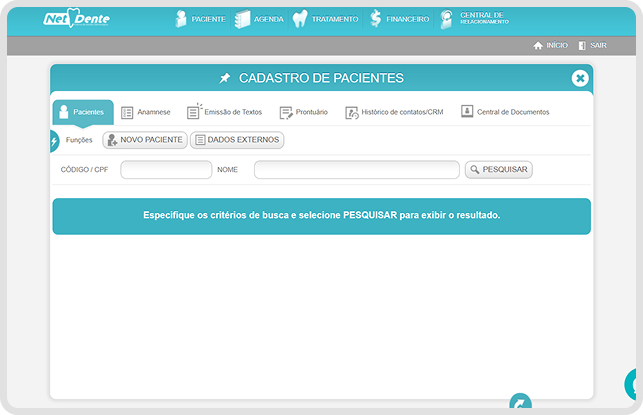Viewport: 643px width, 415px height.
Task: Click the tooth icon for treatment
Action: click(x=300, y=19)
